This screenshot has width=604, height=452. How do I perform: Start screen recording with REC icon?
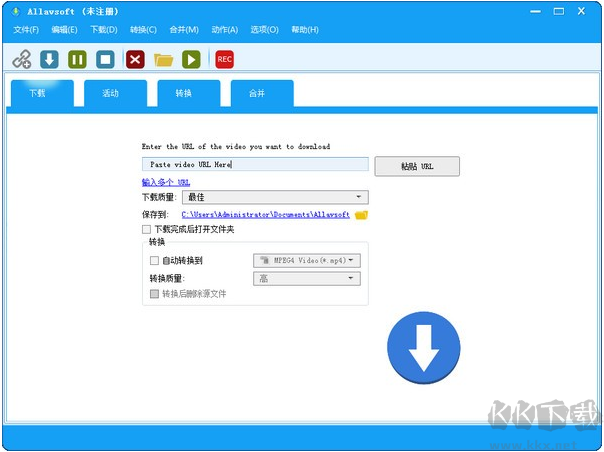(x=224, y=59)
